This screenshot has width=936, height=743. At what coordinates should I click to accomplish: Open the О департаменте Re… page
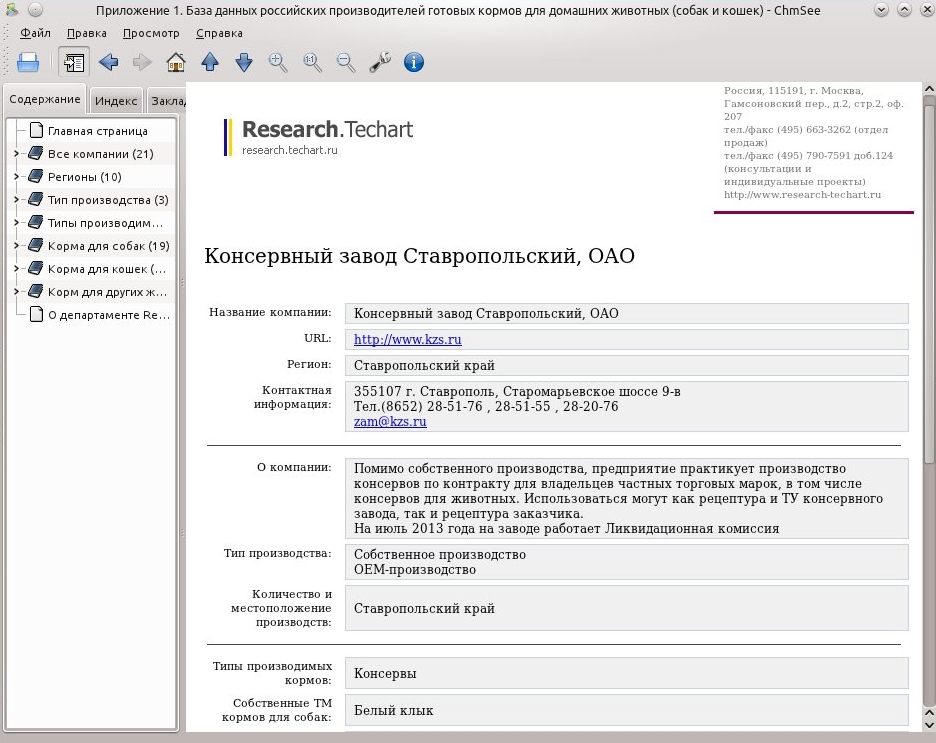tap(109, 315)
